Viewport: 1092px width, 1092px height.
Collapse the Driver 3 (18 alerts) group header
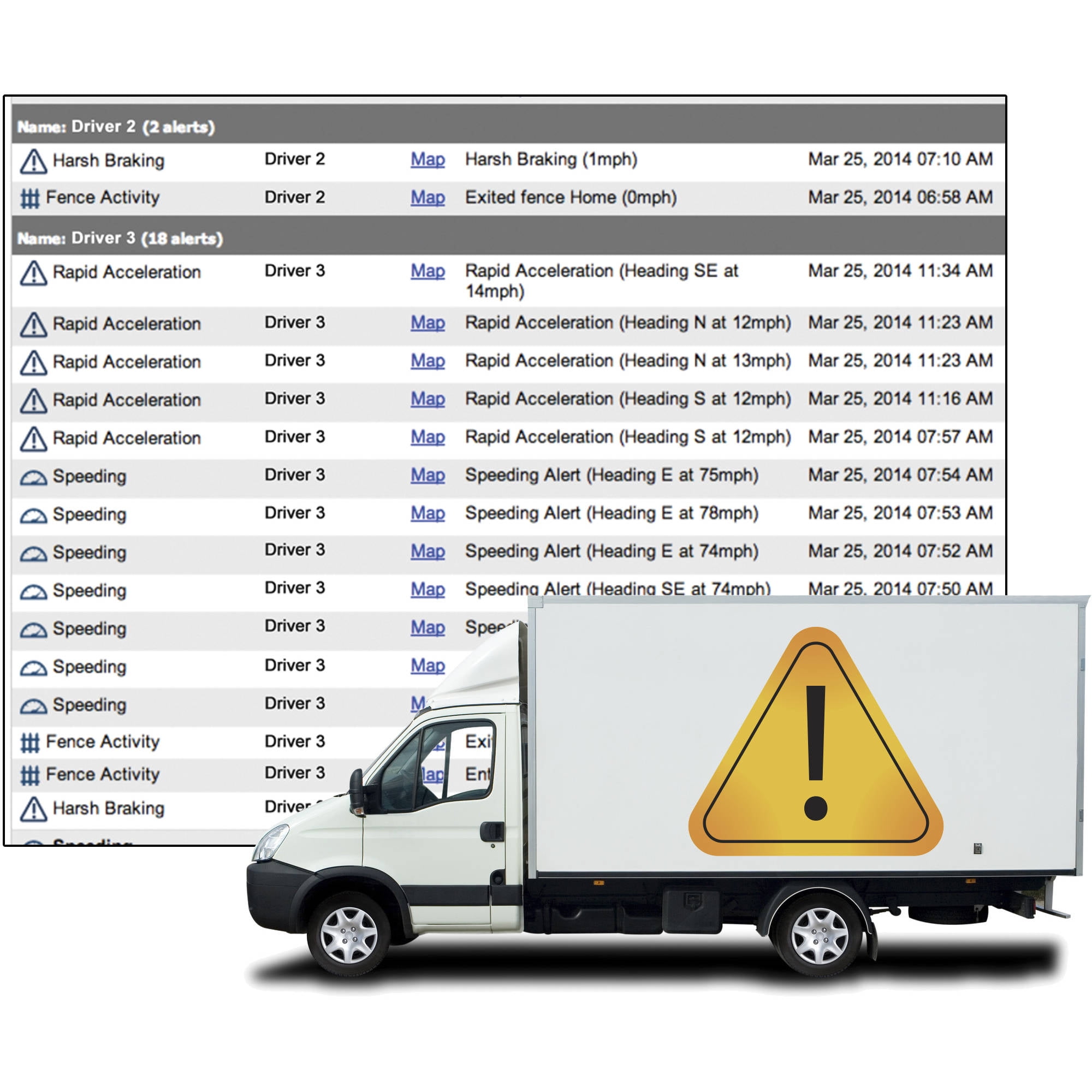120,238
